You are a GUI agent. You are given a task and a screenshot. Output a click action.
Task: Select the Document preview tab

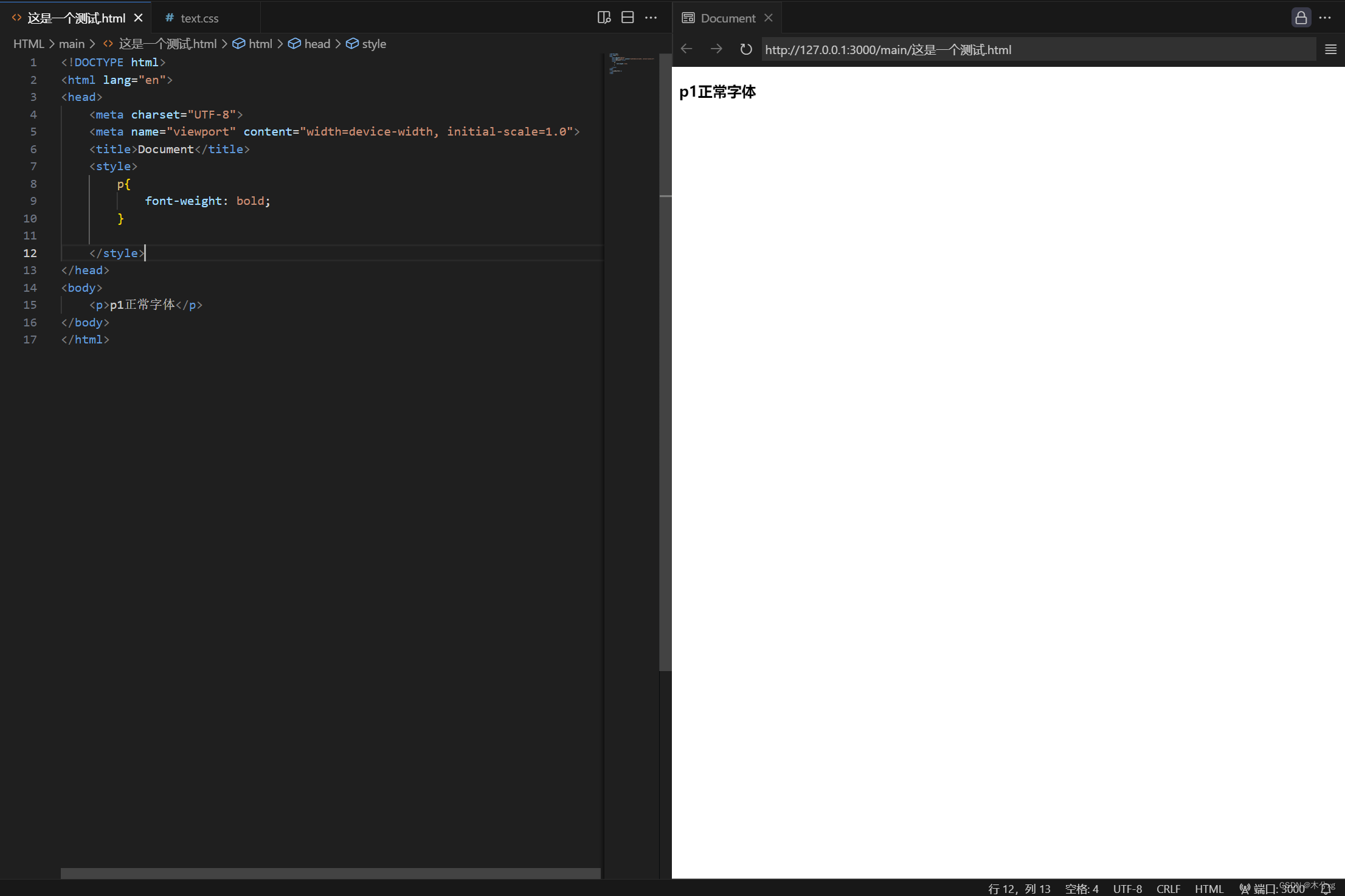pos(727,18)
